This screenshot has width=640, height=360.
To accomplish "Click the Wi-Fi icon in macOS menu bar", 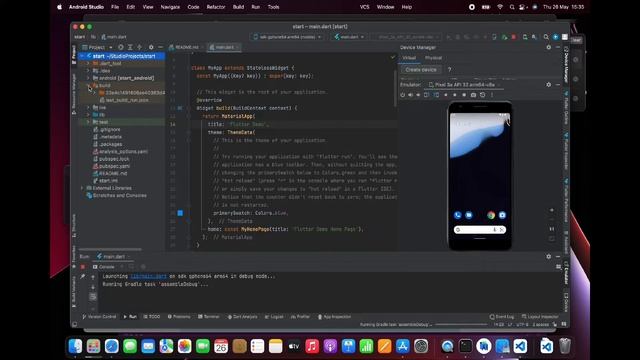I will 500,7.
